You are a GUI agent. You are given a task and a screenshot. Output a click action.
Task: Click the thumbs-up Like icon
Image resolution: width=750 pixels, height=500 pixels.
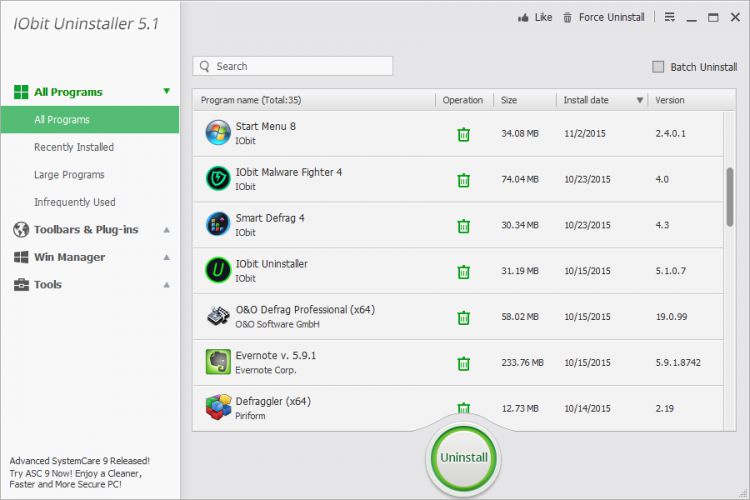coord(523,18)
